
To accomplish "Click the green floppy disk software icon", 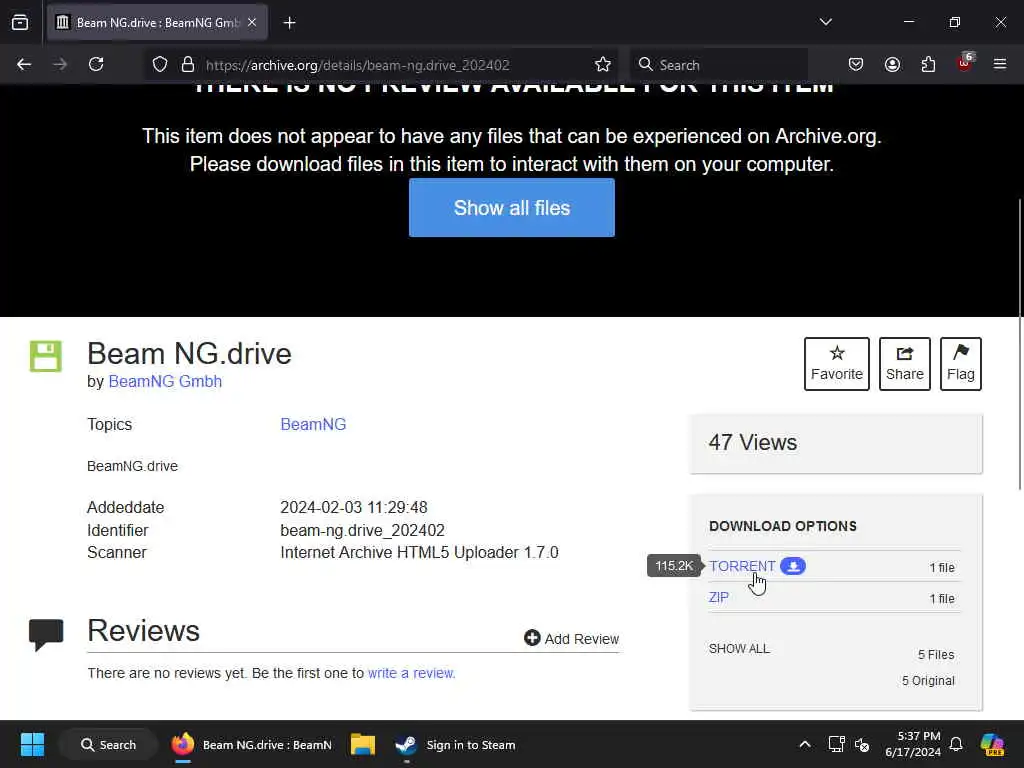I will click(x=46, y=357).
